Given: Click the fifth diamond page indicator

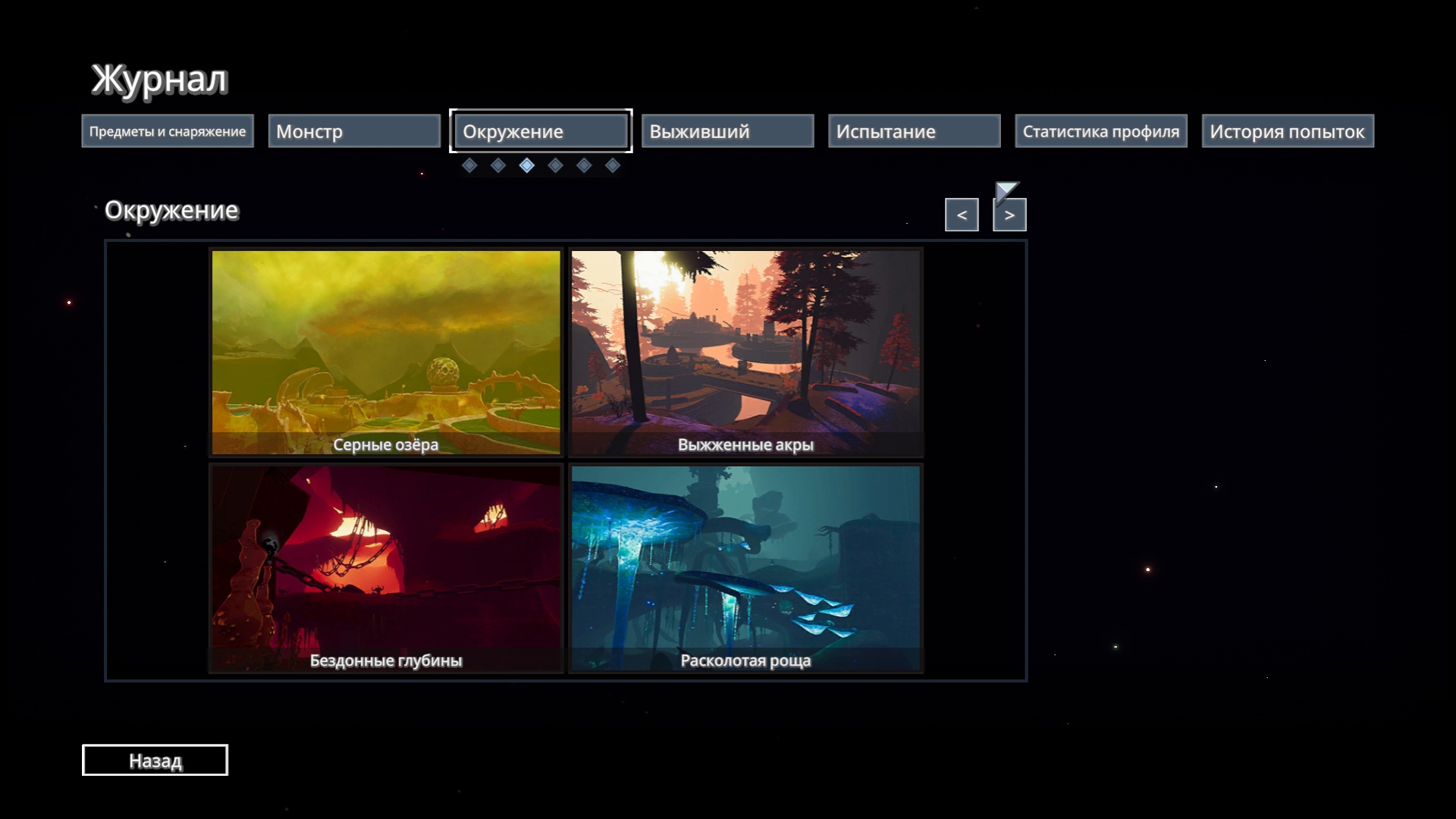Looking at the screenshot, I should pos(584,165).
